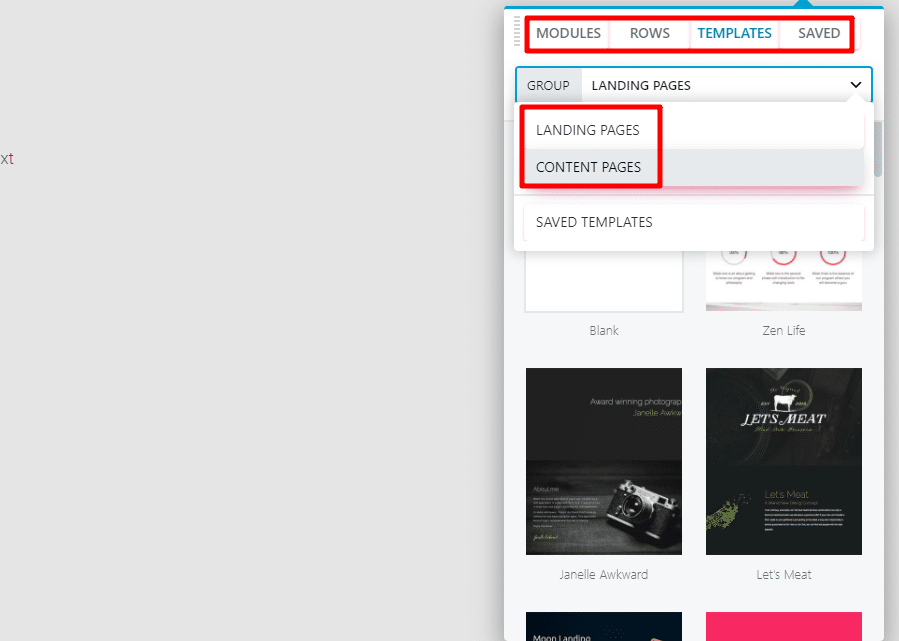
Task: Click the panel scrollbar on the right
Action: point(877,150)
